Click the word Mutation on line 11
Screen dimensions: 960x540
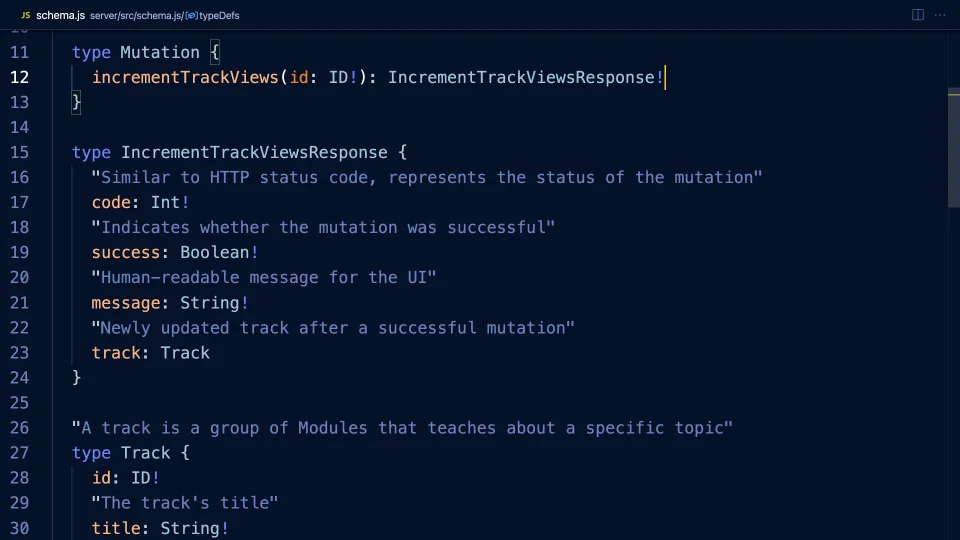(160, 52)
